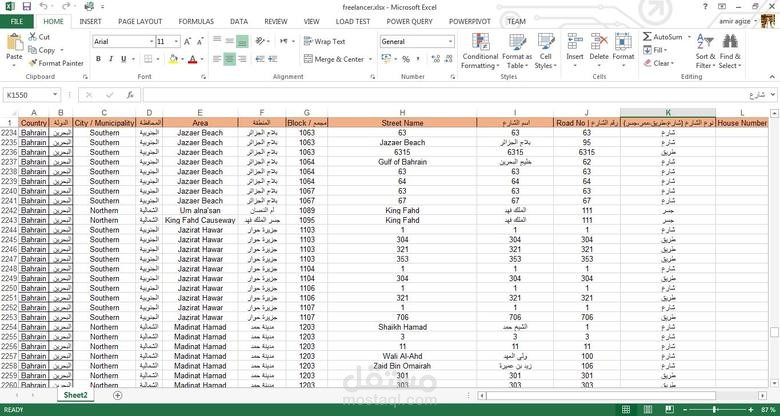The image size is (780, 416).
Task: Toggle Middle Align vertical alignment
Action: [x=229, y=41]
